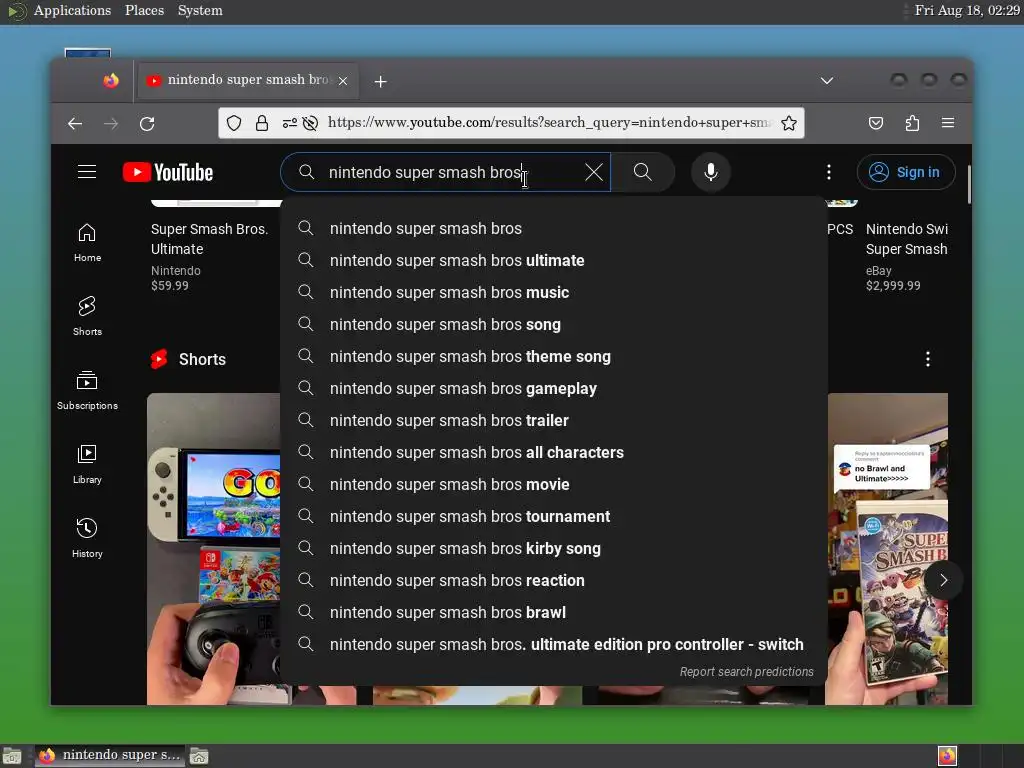This screenshot has width=1024, height=768.
Task: Open Firefox extensions menu
Action: click(x=912, y=123)
